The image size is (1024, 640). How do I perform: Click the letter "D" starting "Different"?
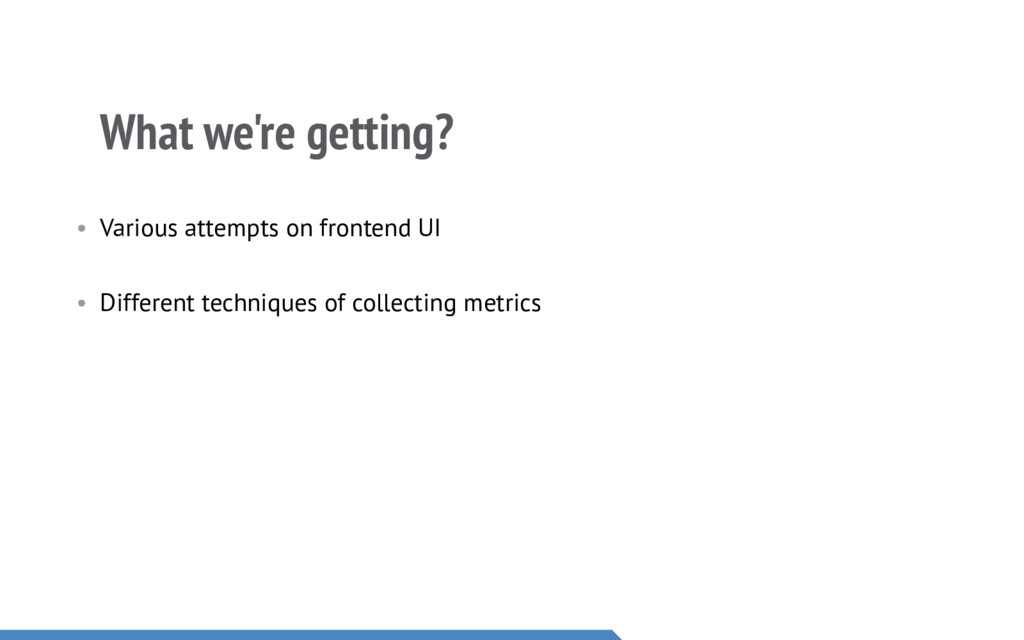click(x=108, y=302)
